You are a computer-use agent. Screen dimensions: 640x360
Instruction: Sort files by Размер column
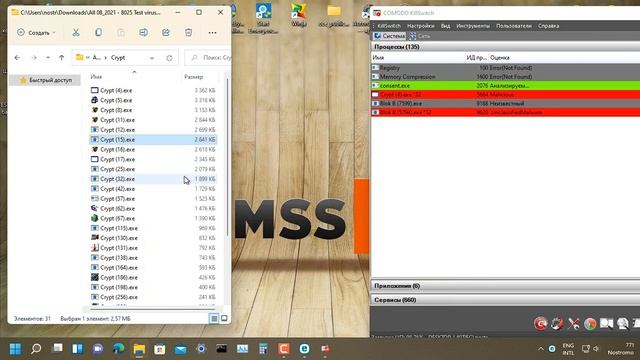click(x=193, y=77)
